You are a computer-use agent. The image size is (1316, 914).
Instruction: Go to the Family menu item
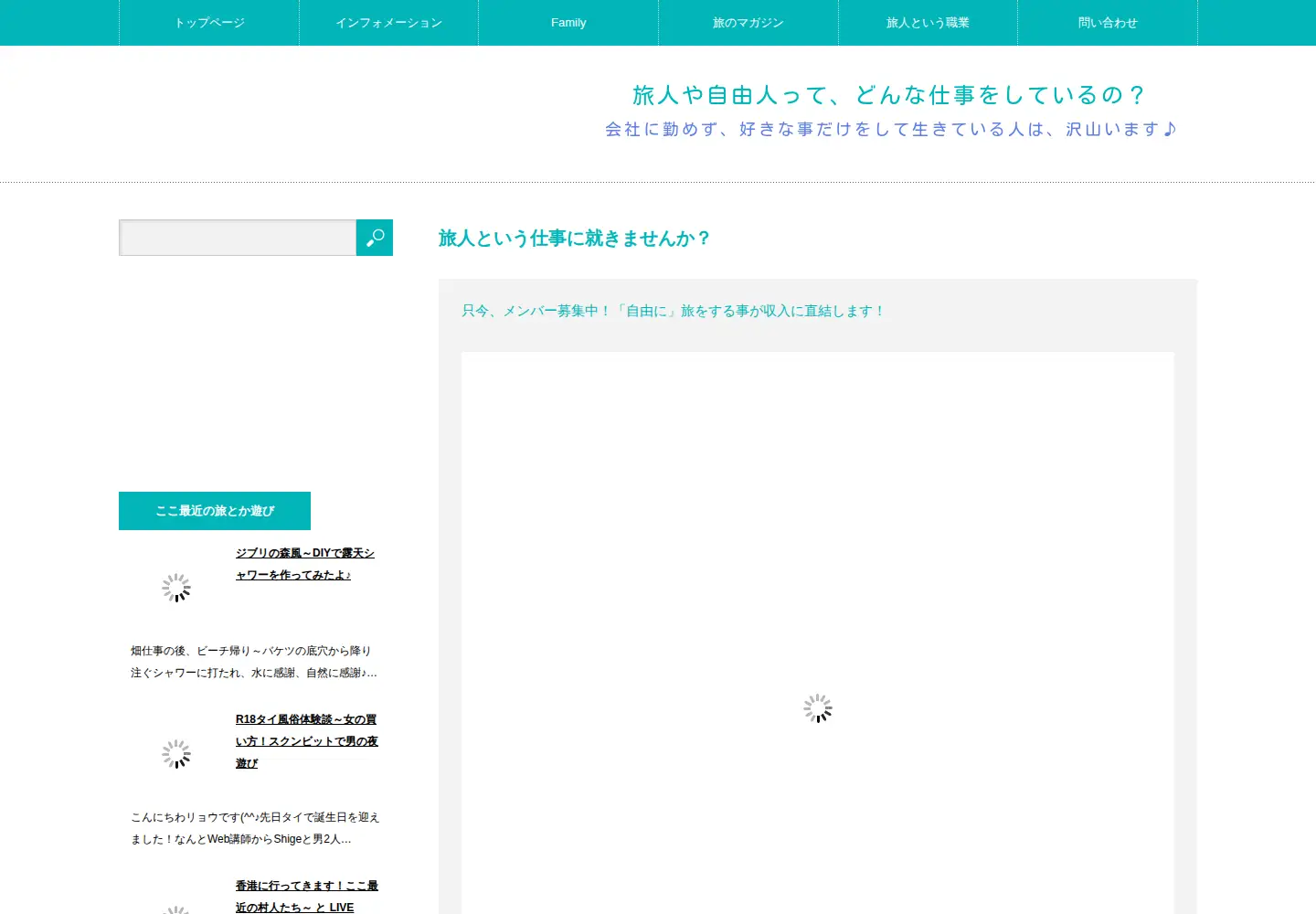click(568, 23)
